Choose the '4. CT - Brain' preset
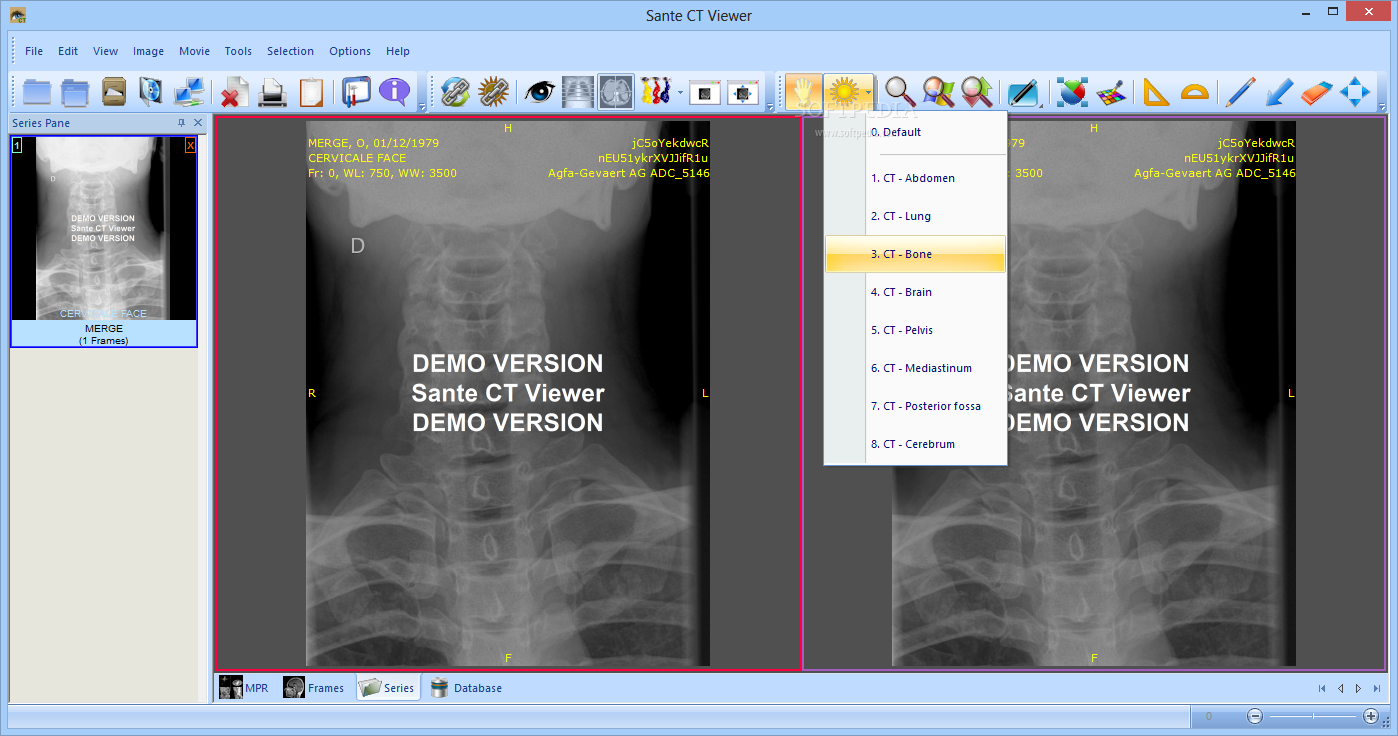1398x736 pixels. click(x=915, y=292)
